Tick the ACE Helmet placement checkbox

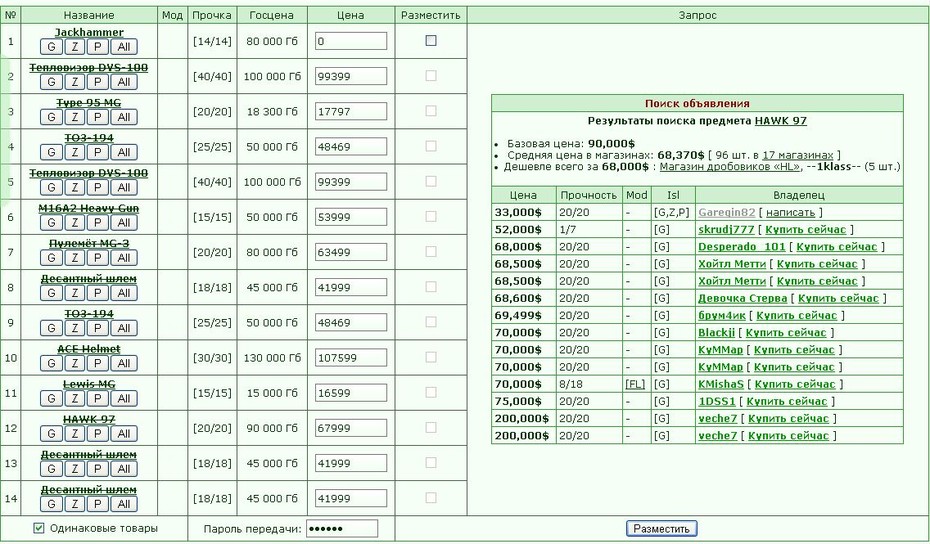click(x=431, y=357)
